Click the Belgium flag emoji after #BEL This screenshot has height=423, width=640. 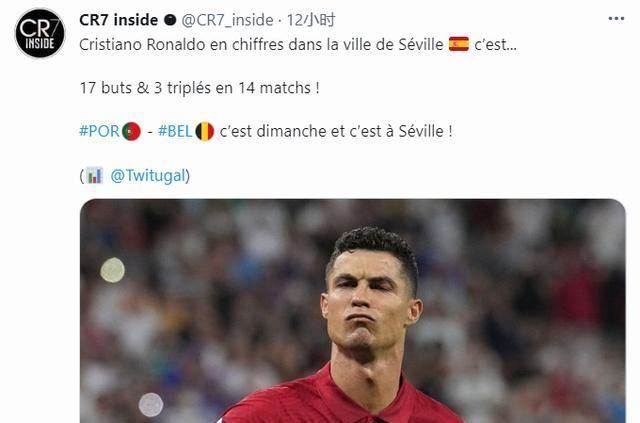(205, 131)
